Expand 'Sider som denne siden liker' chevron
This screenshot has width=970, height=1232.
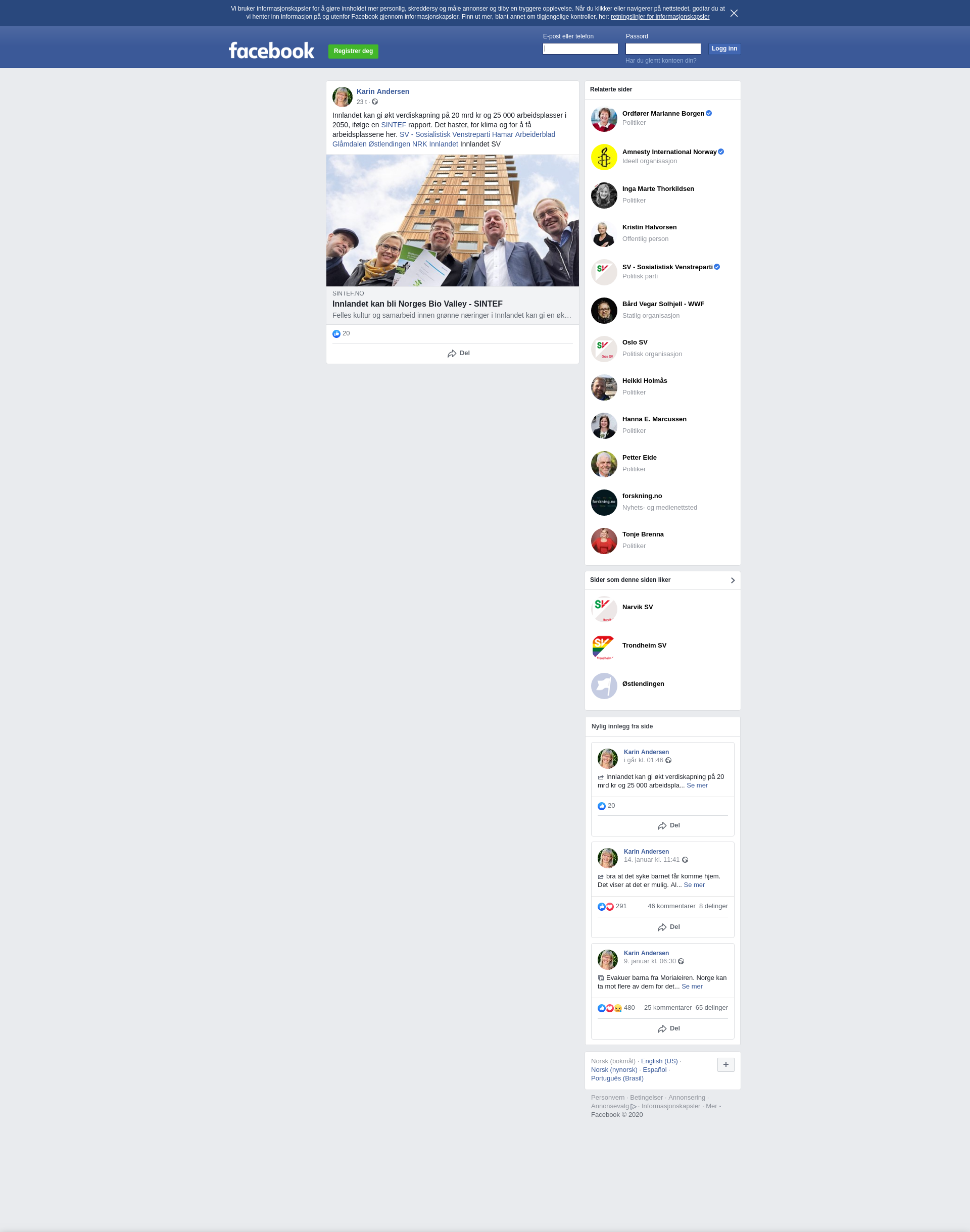733,580
